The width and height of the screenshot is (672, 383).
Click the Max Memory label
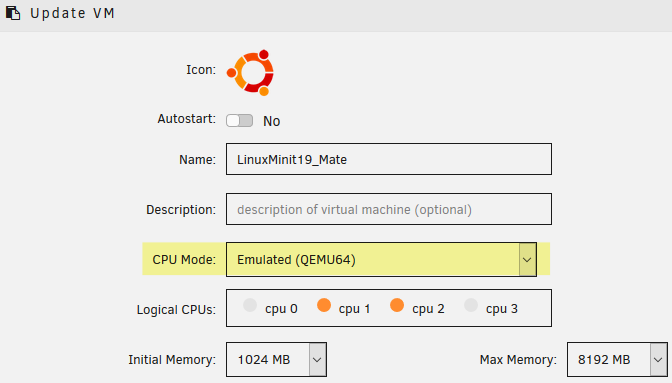[x=518, y=360]
